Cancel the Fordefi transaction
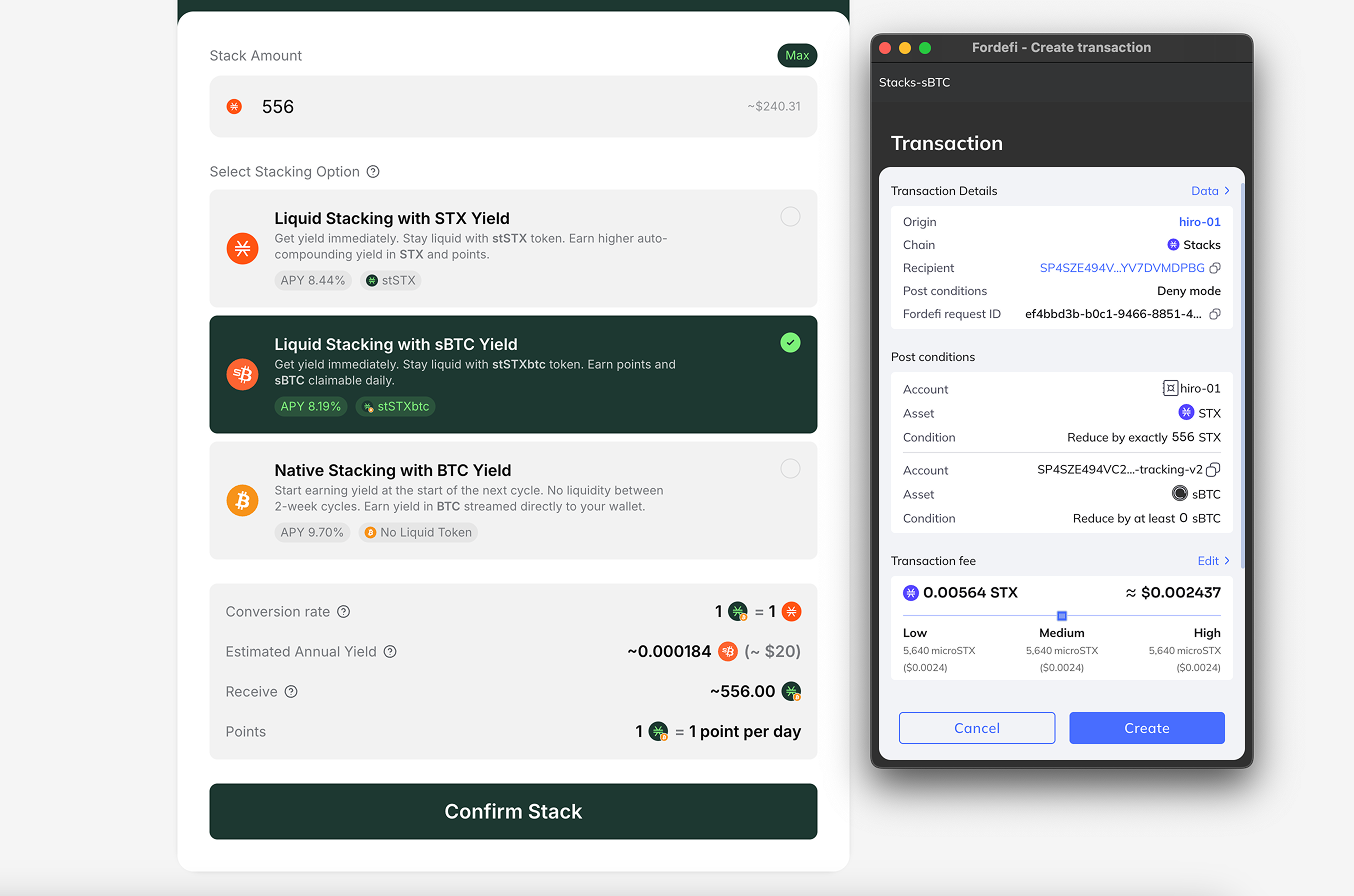Image resolution: width=1354 pixels, height=896 pixels. (977, 728)
